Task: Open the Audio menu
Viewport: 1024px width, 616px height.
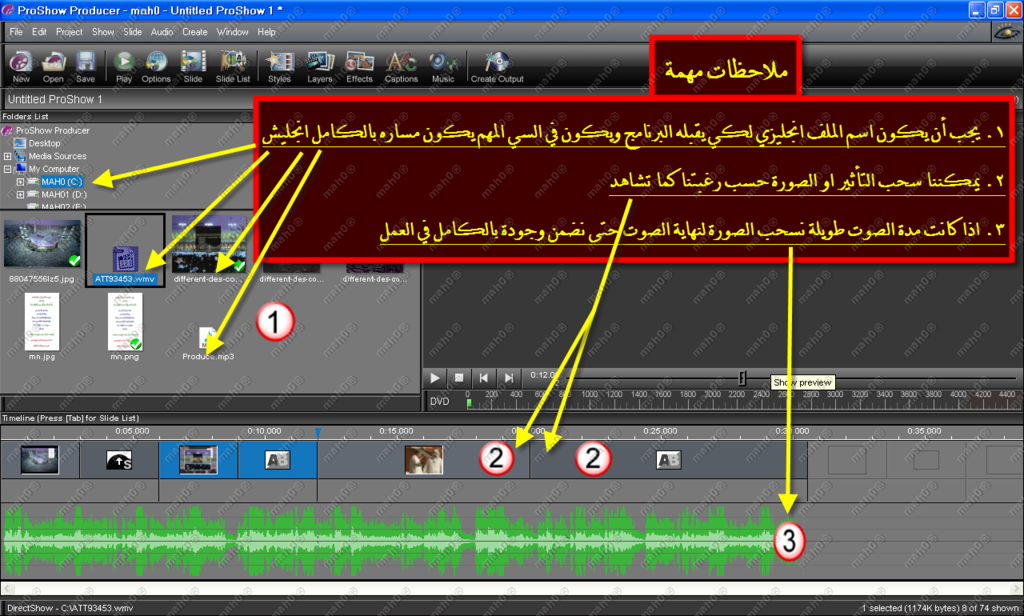Action: (161, 32)
